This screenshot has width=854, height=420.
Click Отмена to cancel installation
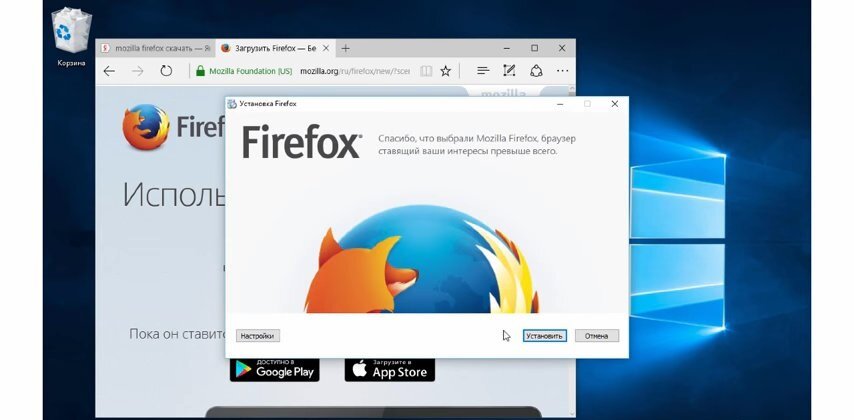596,336
